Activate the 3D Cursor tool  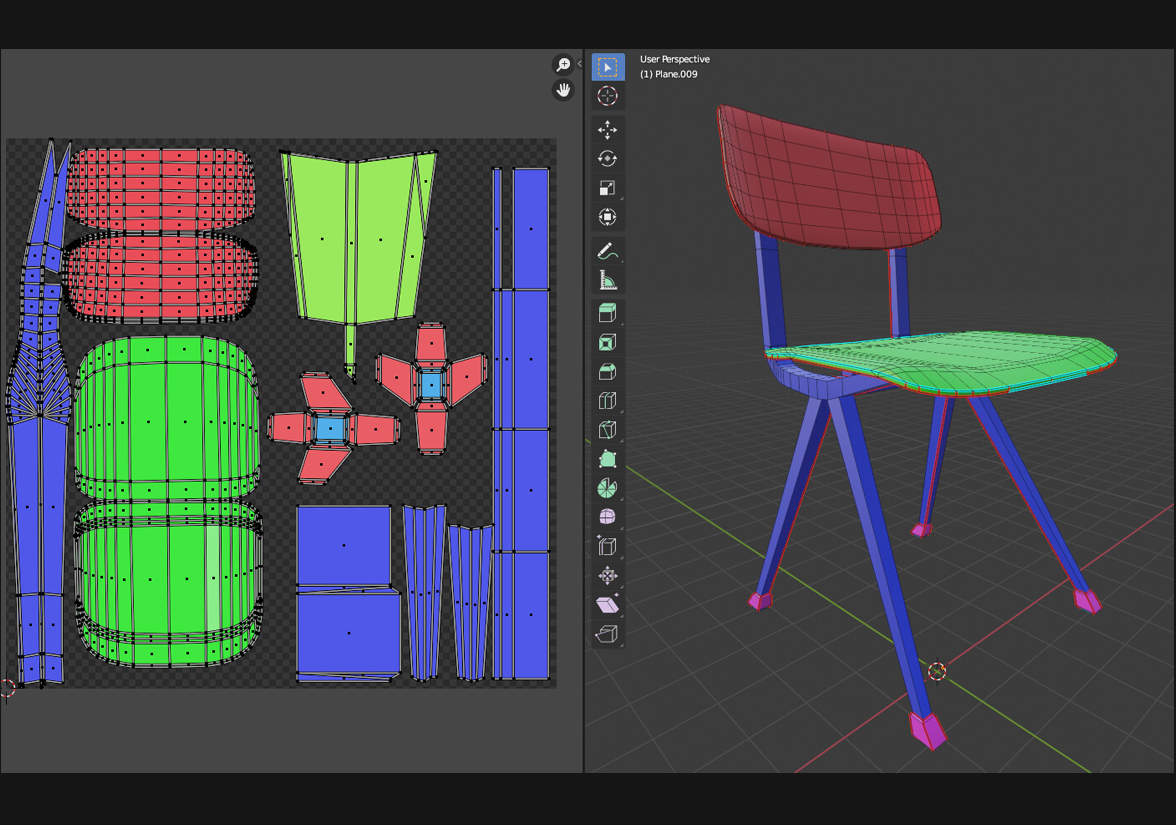(607, 96)
